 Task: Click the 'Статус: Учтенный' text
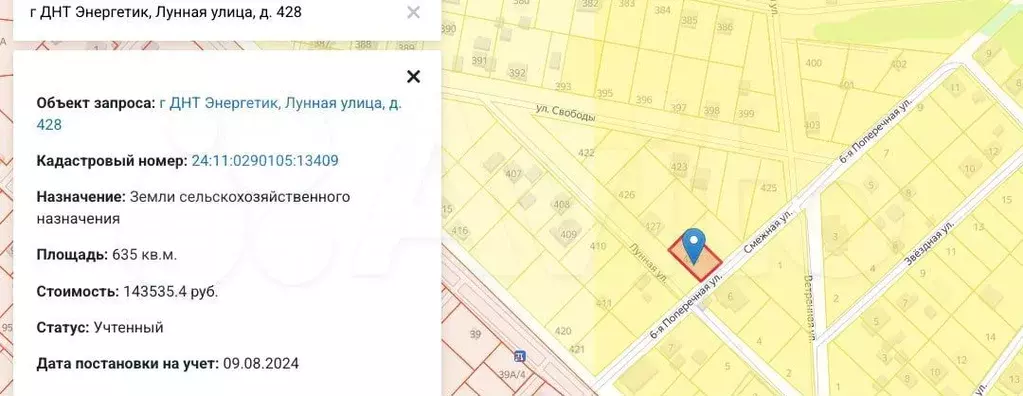(100, 327)
